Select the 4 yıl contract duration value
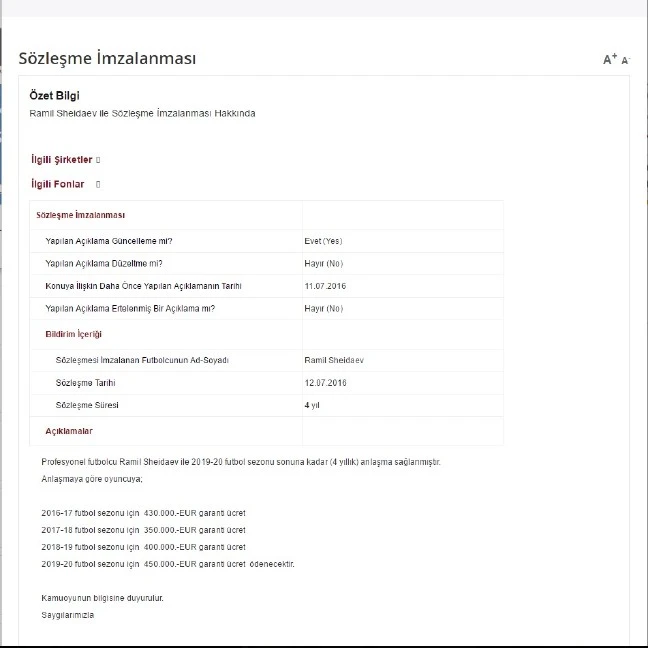This screenshot has height=648, width=648. point(312,406)
